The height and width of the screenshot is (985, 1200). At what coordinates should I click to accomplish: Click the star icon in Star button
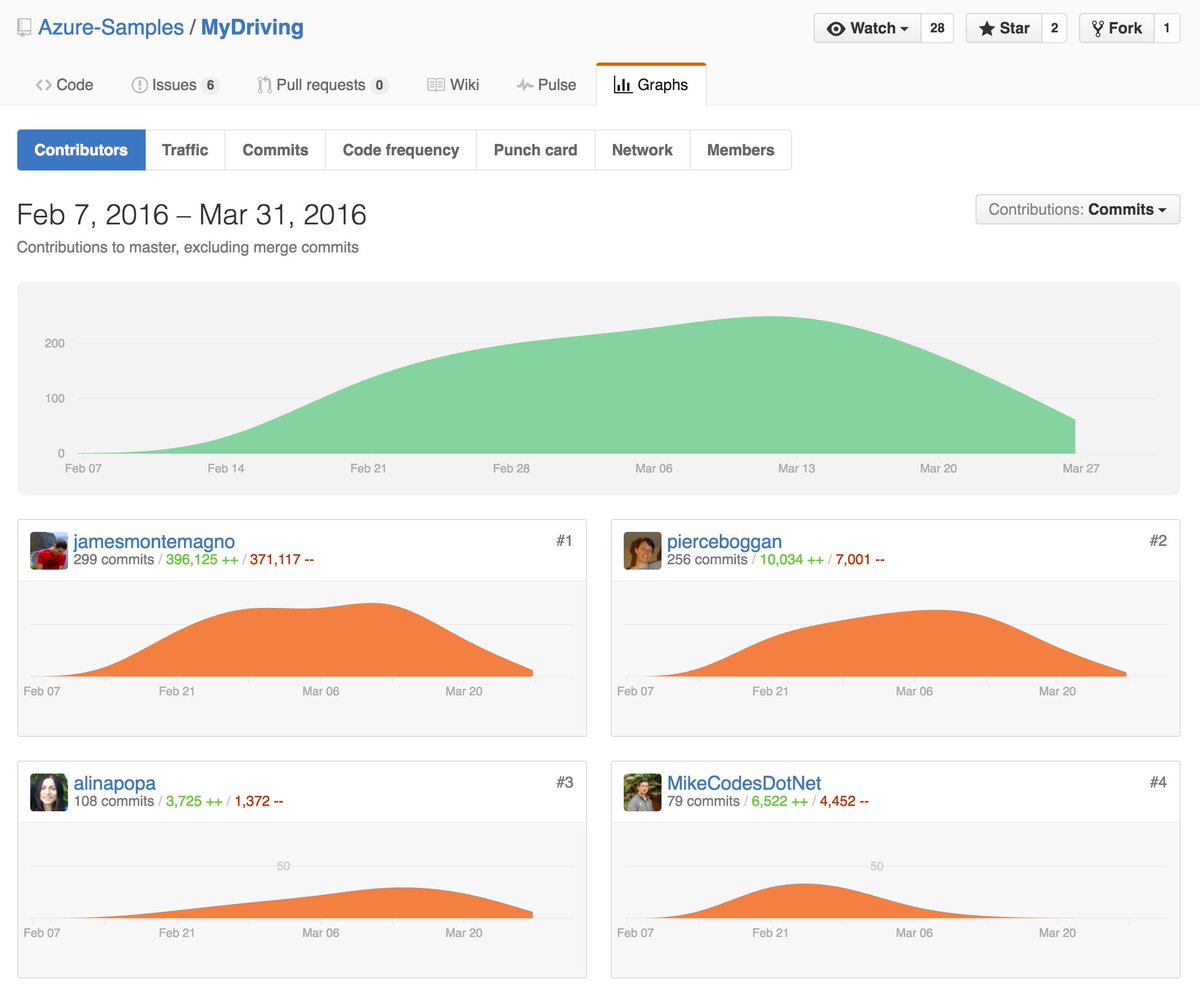986,28
